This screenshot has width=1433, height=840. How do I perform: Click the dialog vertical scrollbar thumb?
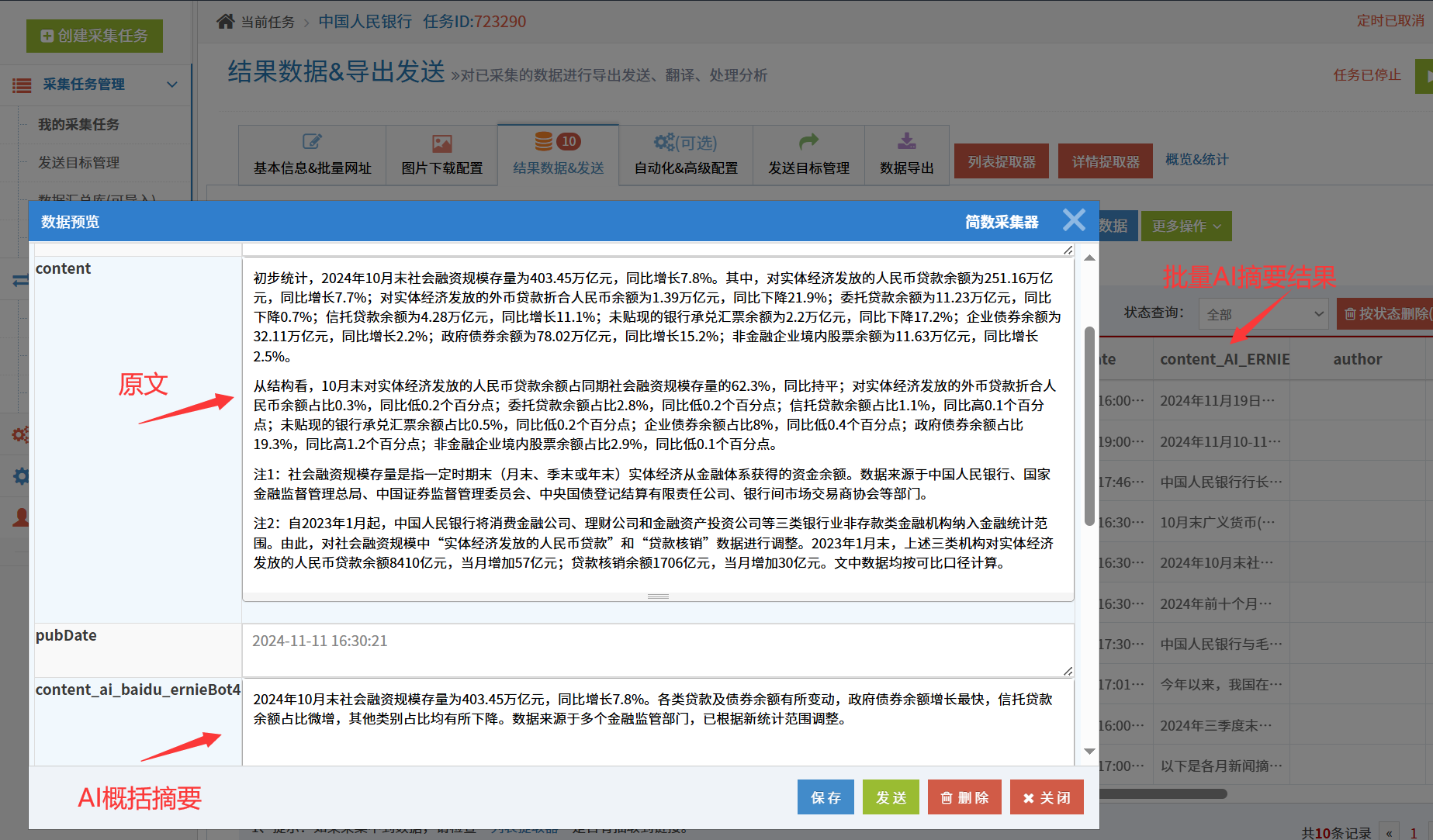(x=1089, y=426)
